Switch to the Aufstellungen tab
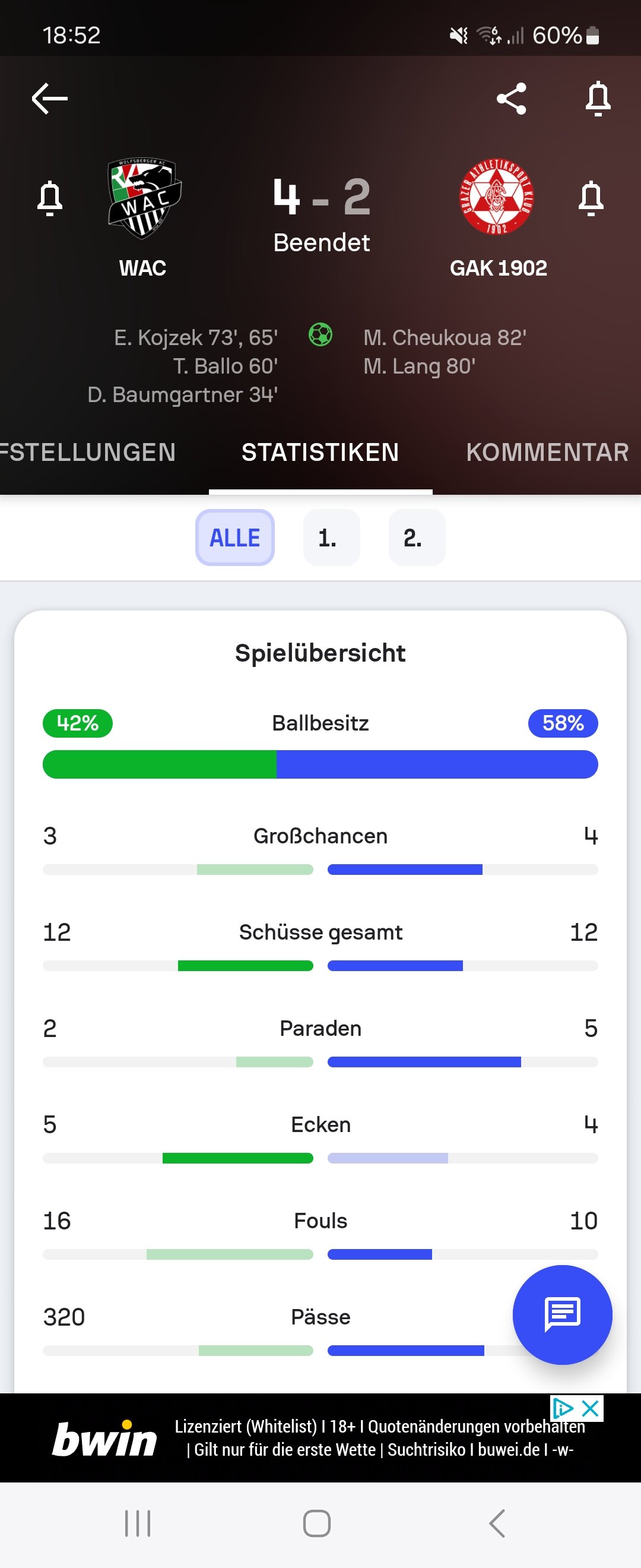Image resolution: width=641 pixels, height=1568 pixels. [x=88, y=452]
